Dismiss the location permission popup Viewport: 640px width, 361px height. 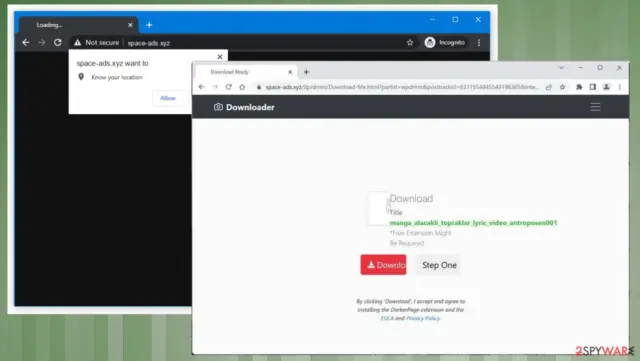pos(220,57)
